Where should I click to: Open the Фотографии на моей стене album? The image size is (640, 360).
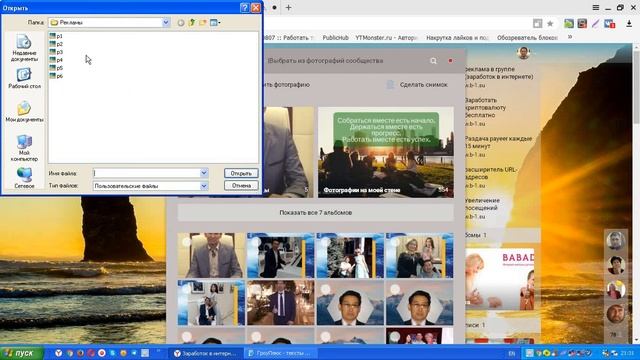coord(386,152)
